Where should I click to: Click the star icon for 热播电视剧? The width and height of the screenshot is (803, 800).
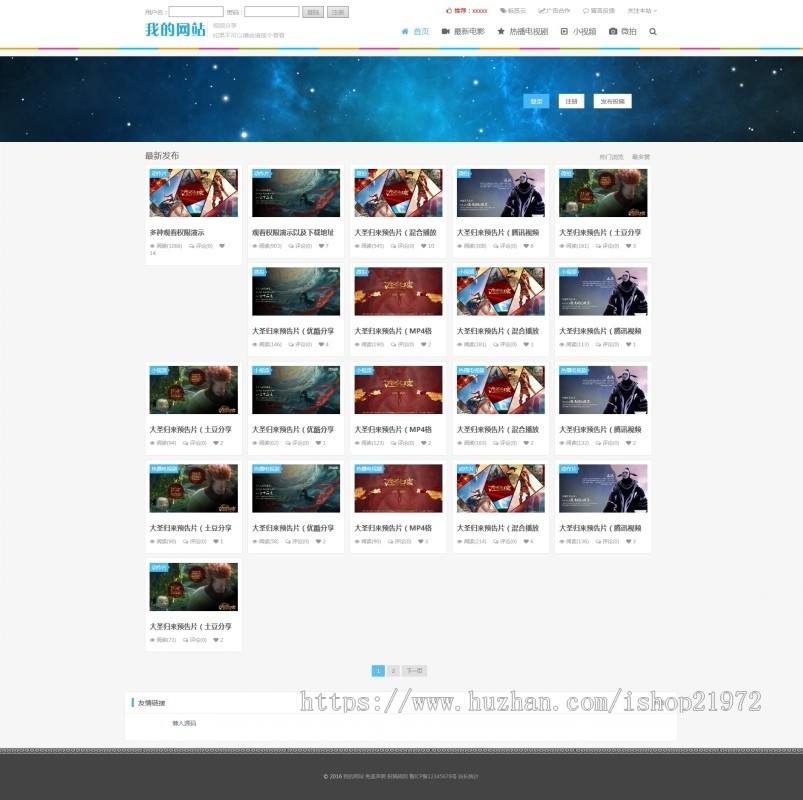coord(501,31)
